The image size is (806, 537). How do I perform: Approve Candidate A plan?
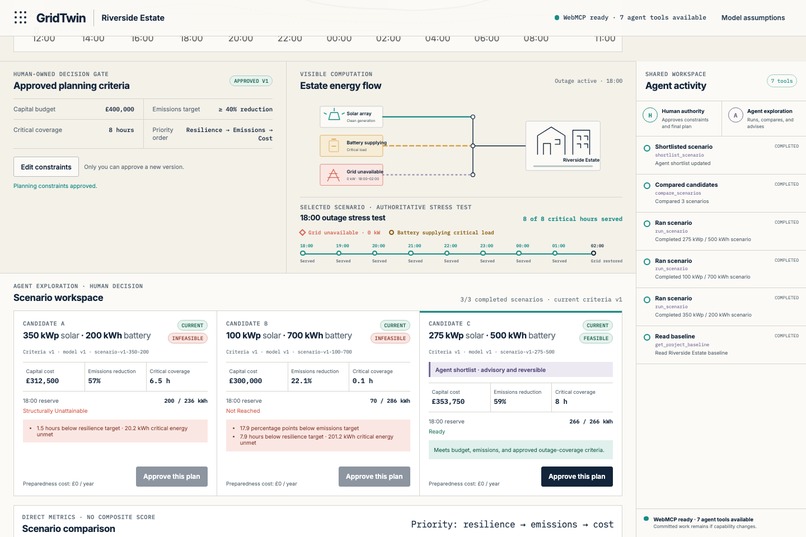coord(172,476)
